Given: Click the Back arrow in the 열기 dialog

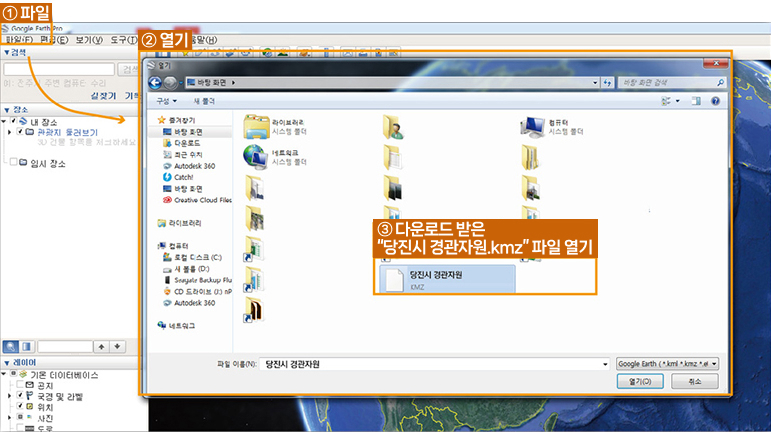Looking at the screenshot, I should (x=155, y=83).
